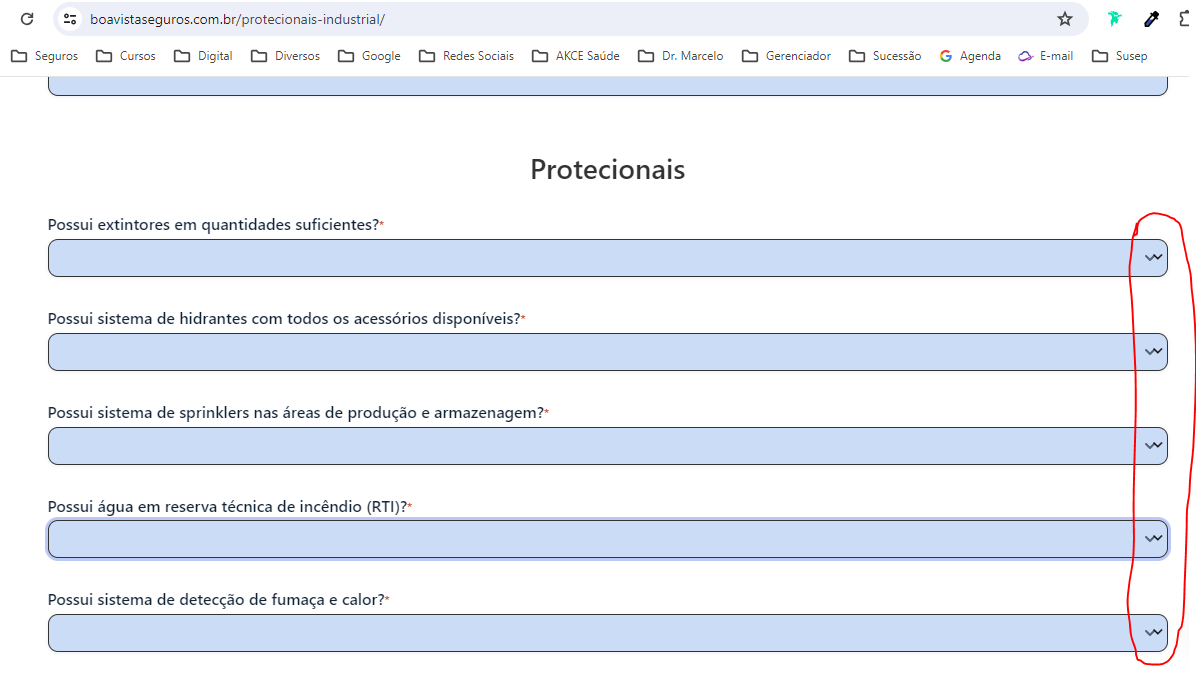This screenshot has height=674, width=1196.
Task: Click label 'Possui sistema de hidrantes com todos os acessórios disponíveis?'
Action: point(287,319)
